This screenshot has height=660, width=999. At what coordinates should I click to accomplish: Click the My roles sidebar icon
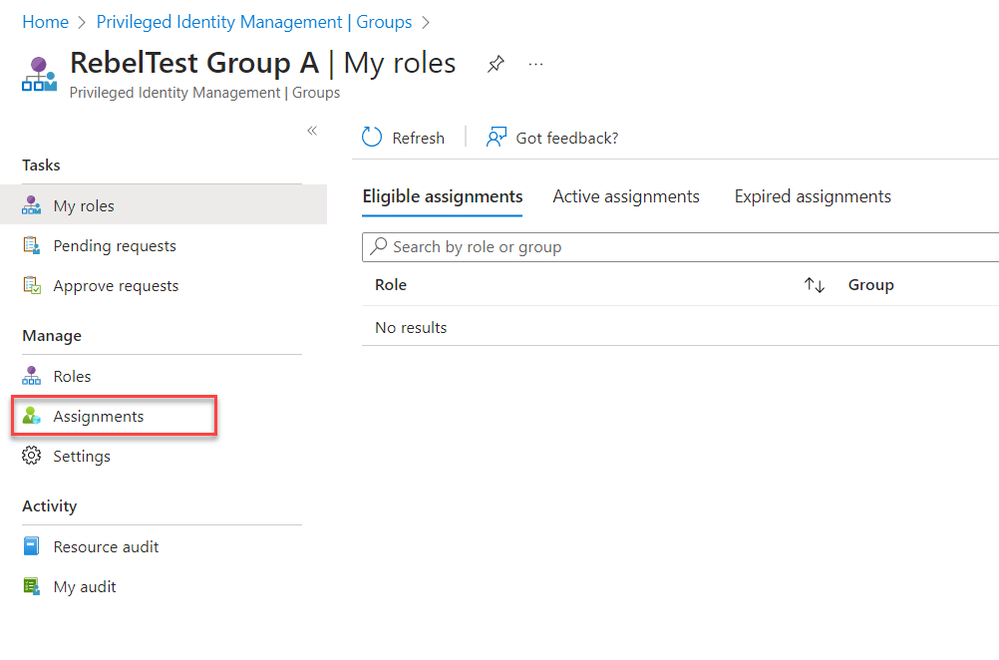click(32, 206)
